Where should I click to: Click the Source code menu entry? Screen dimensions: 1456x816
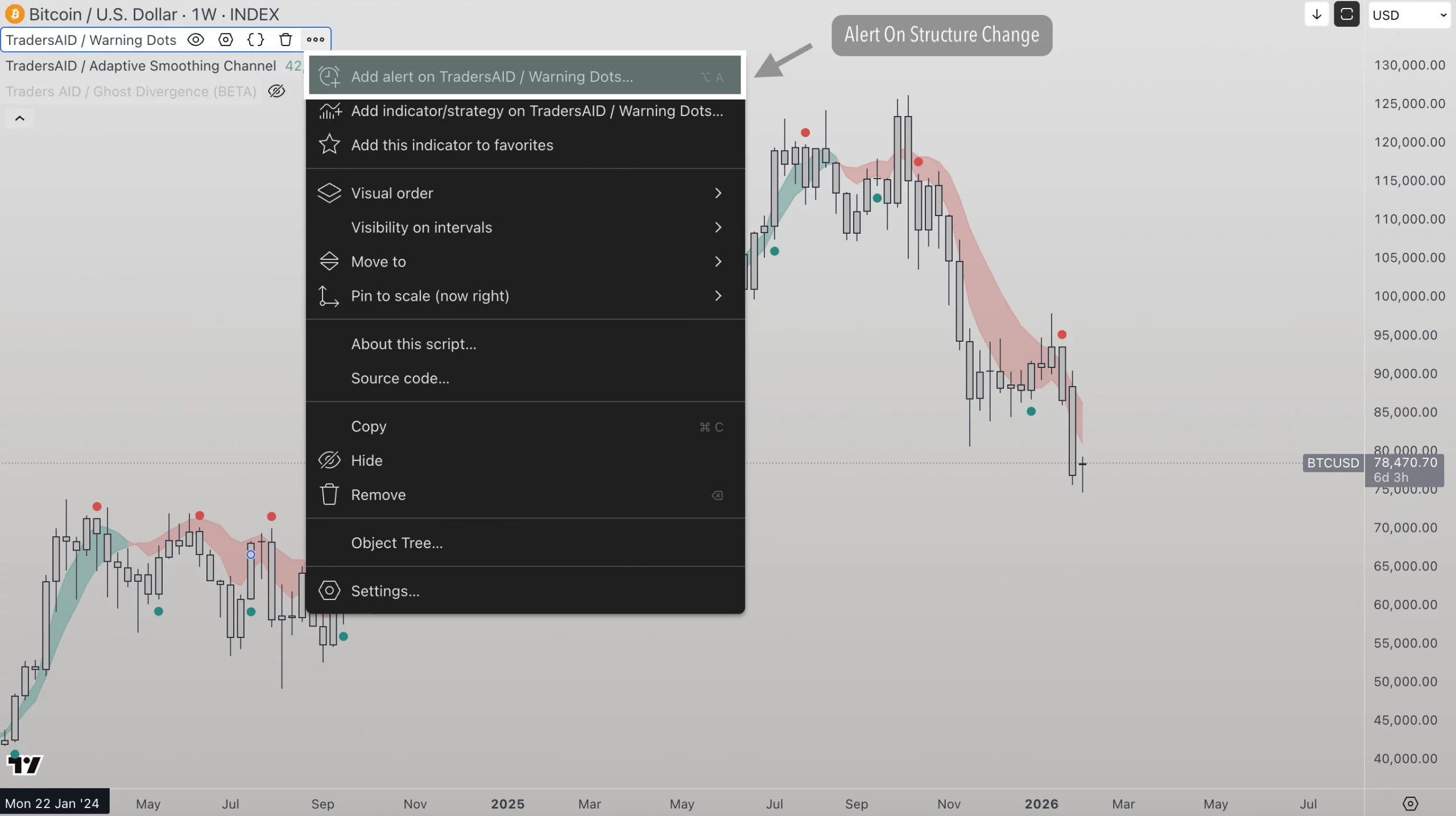coord(400,378)
